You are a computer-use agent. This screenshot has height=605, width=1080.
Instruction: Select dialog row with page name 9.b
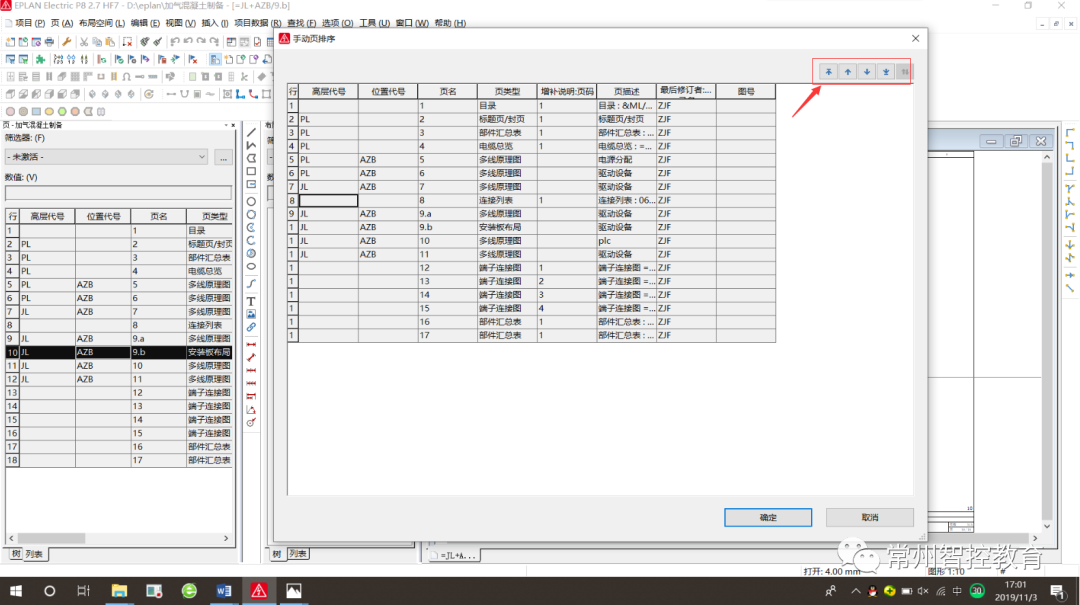point(531,227)
